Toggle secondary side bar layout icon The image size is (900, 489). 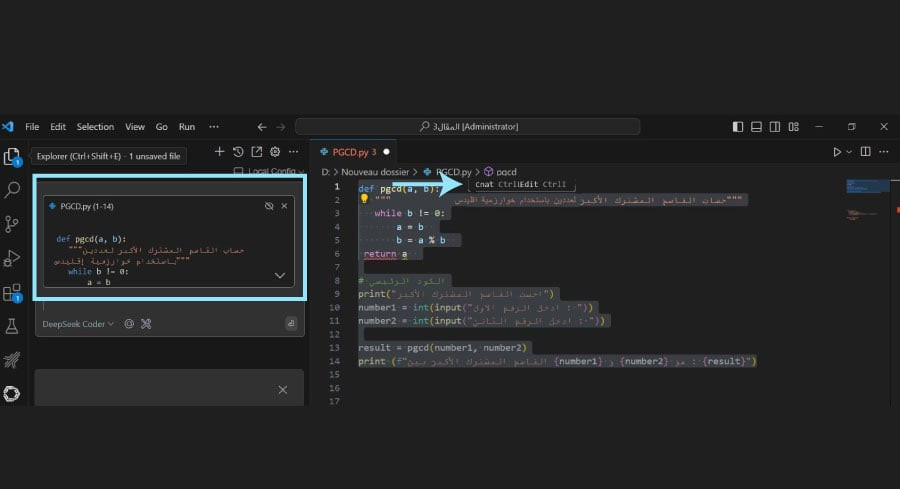[x=775, y=127]
